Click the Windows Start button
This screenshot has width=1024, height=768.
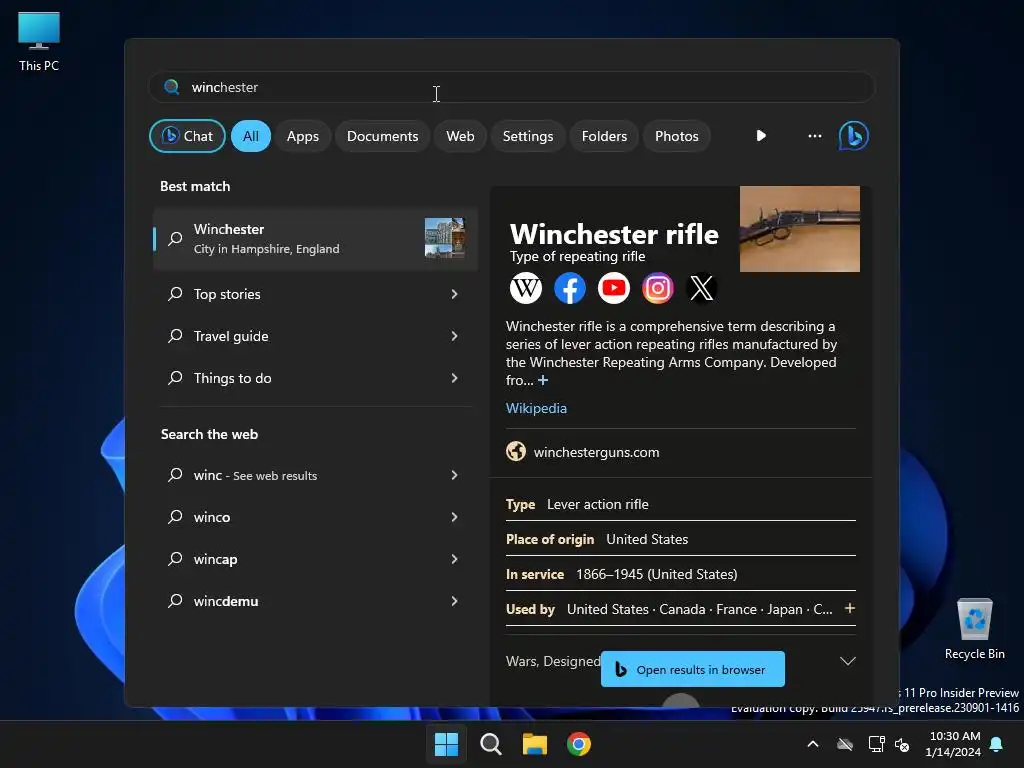click(x=447, y=744)
